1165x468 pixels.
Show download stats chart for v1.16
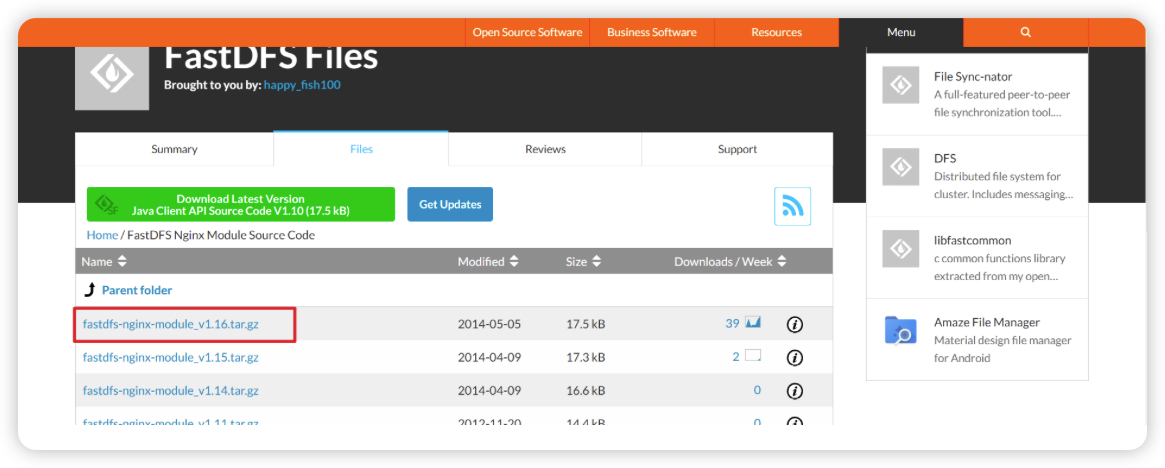[x=753, y=323]
